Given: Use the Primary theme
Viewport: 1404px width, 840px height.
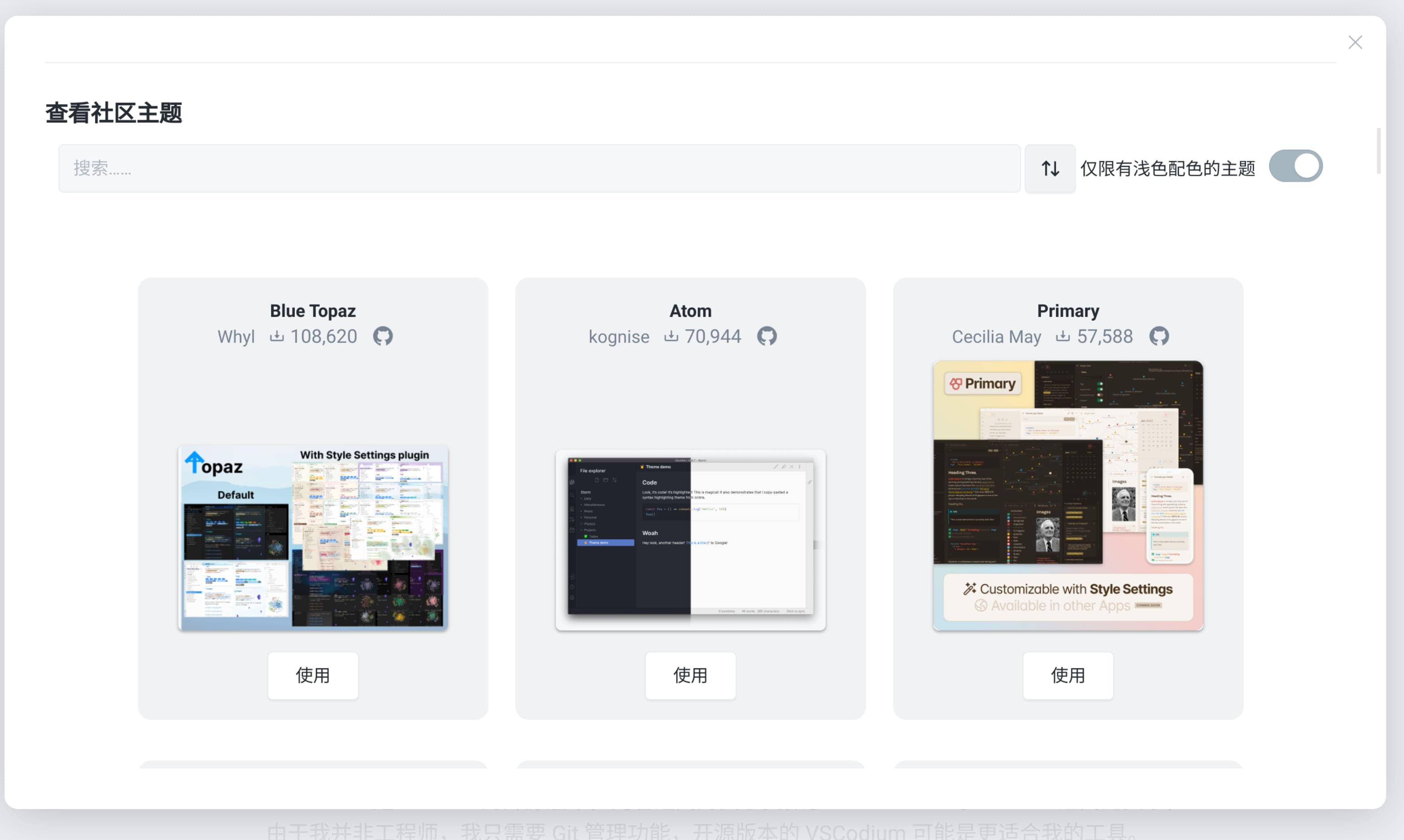Looking at the screenshot, I should (1068, 676).
